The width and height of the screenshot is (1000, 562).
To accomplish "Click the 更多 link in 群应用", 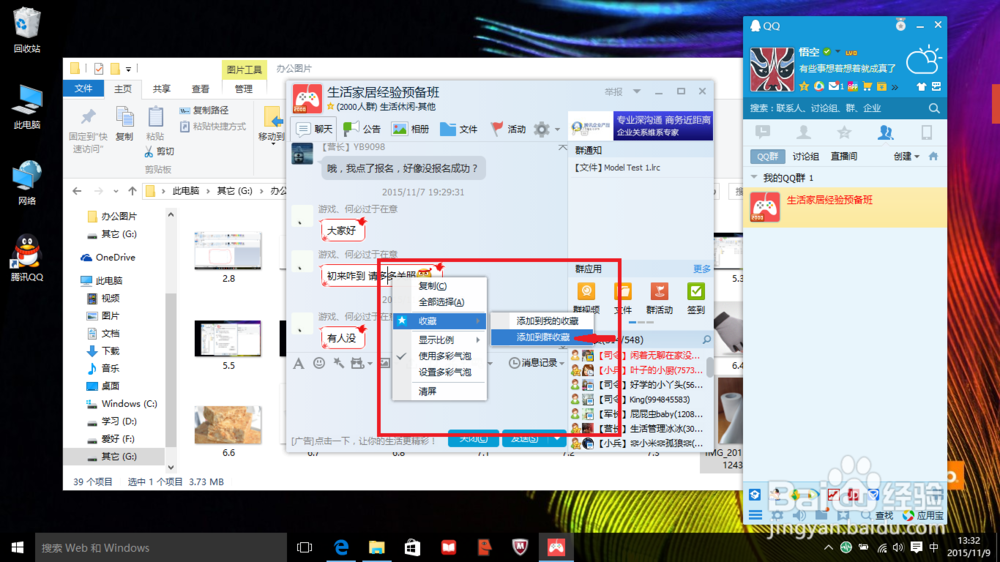I will pos(702,269).
